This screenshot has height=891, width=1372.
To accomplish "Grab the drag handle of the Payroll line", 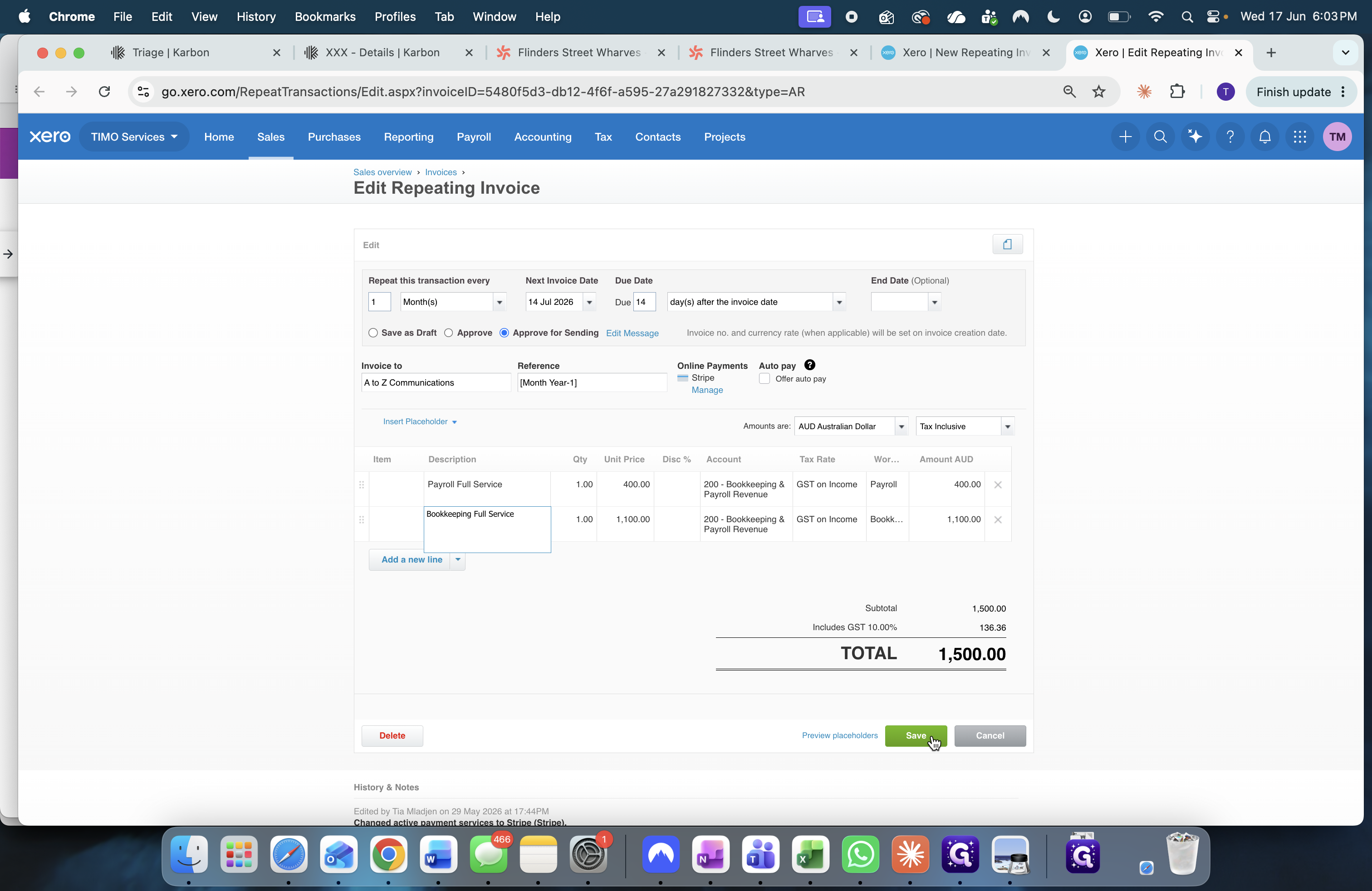I will tap(362, 485).
